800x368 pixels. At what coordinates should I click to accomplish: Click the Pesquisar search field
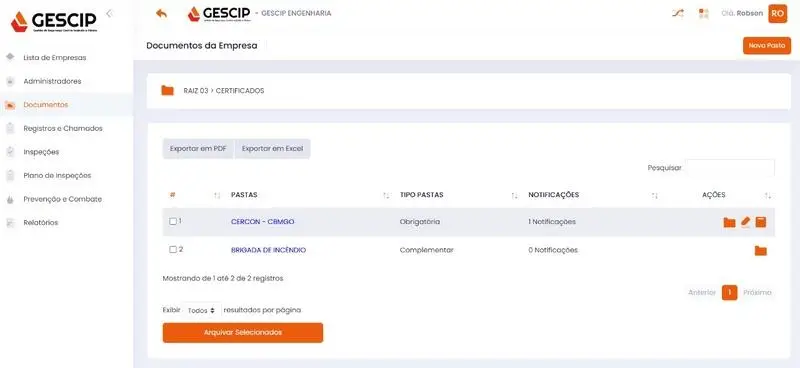coord(730,167)
